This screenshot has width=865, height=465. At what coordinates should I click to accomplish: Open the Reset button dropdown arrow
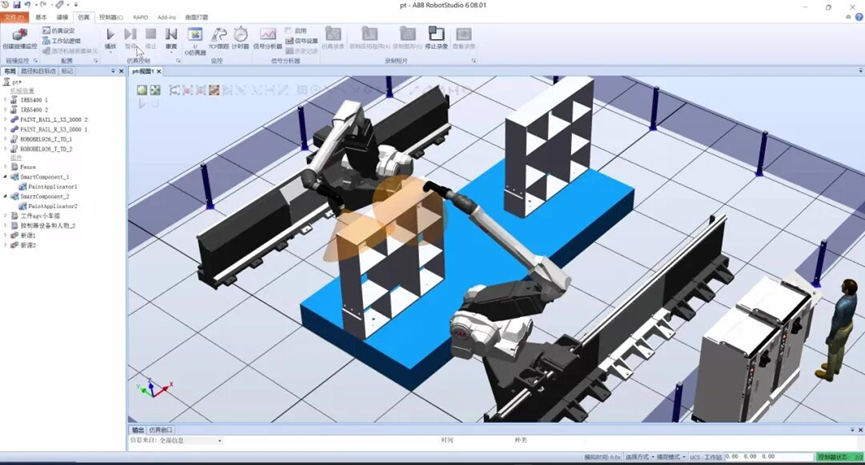[172, 52]
